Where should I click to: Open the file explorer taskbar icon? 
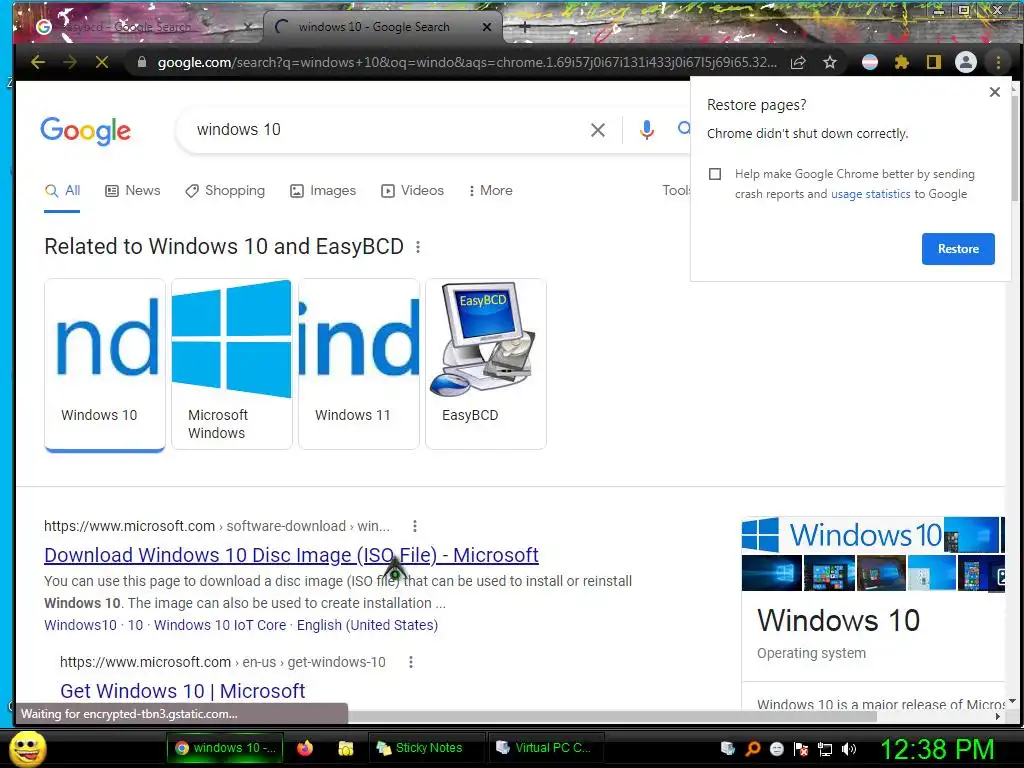pos(345,748)
